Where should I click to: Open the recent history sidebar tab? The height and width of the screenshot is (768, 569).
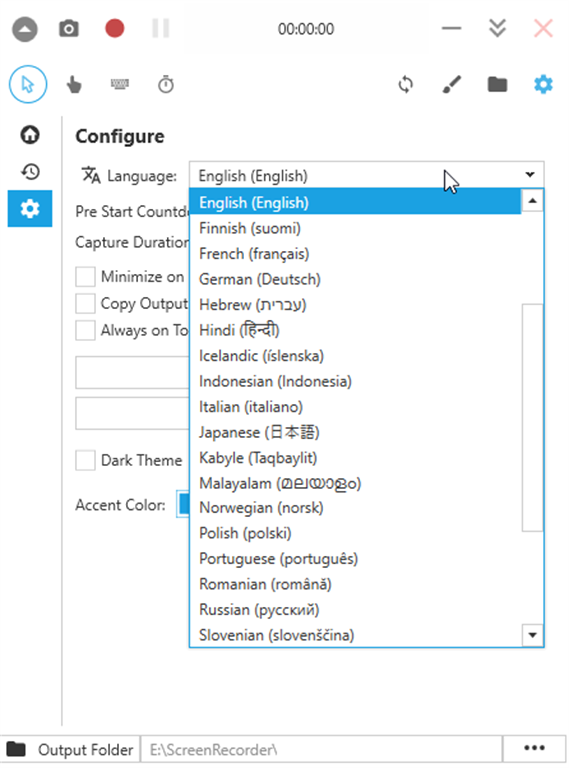30,171
